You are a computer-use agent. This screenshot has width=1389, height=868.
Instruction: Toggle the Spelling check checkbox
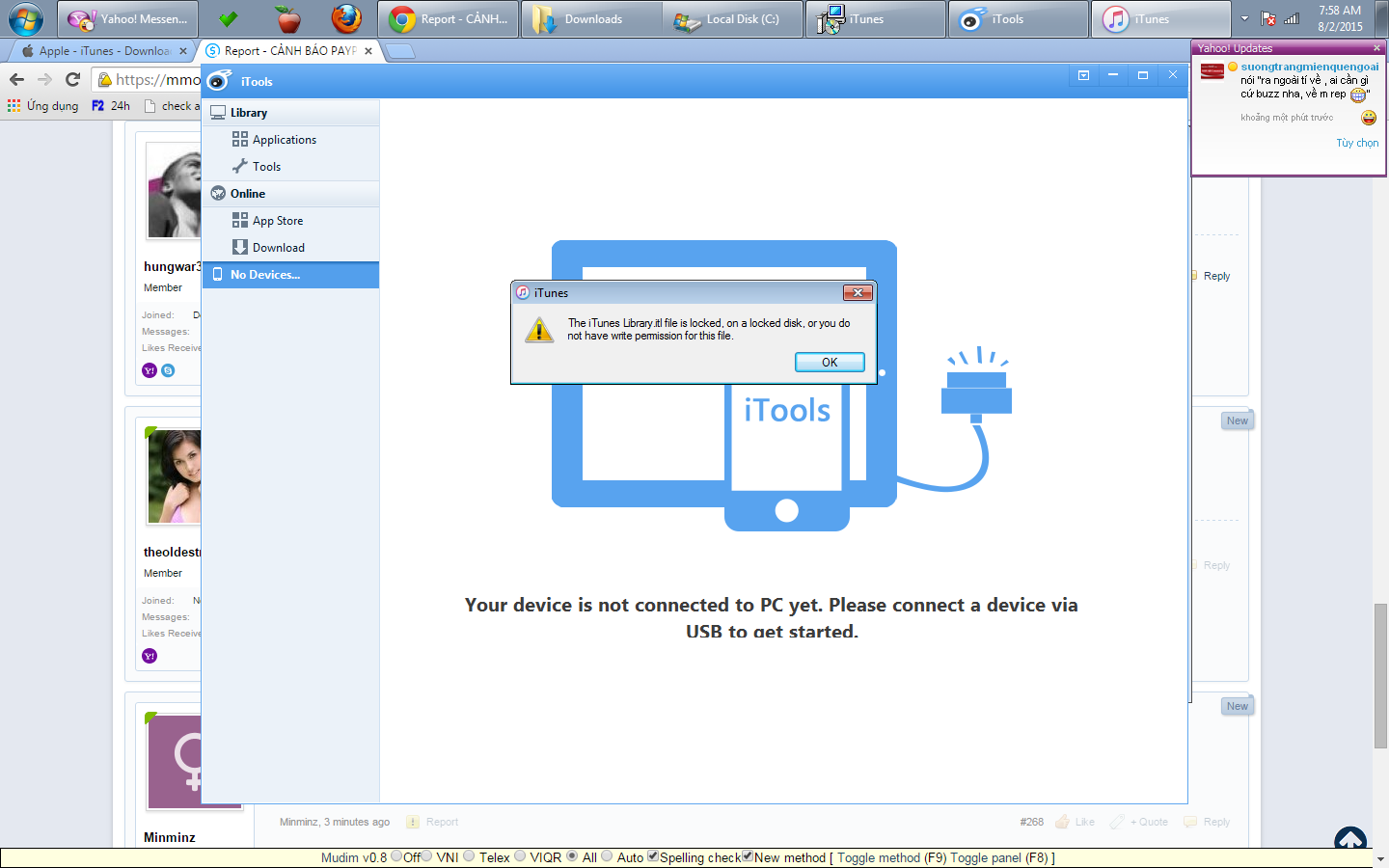point(653,856)
